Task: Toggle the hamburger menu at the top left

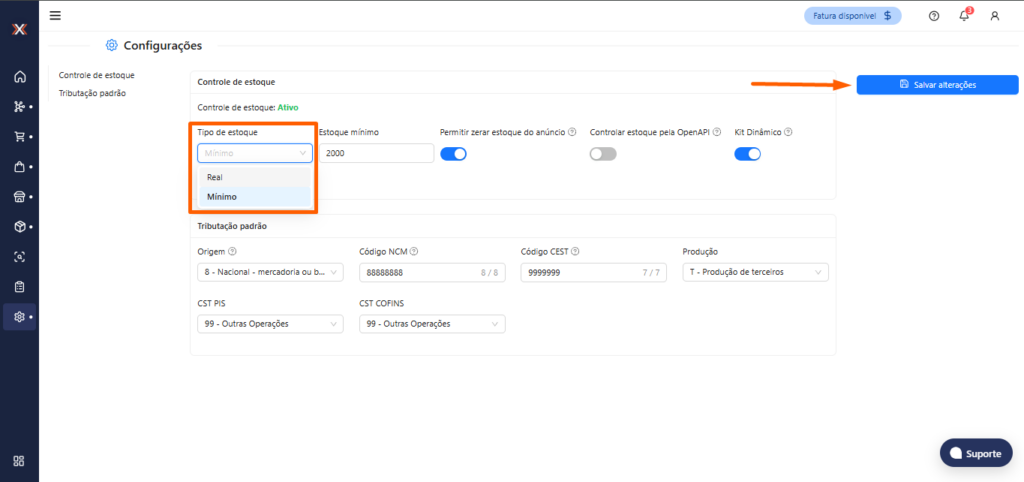Action: [55, 15]
